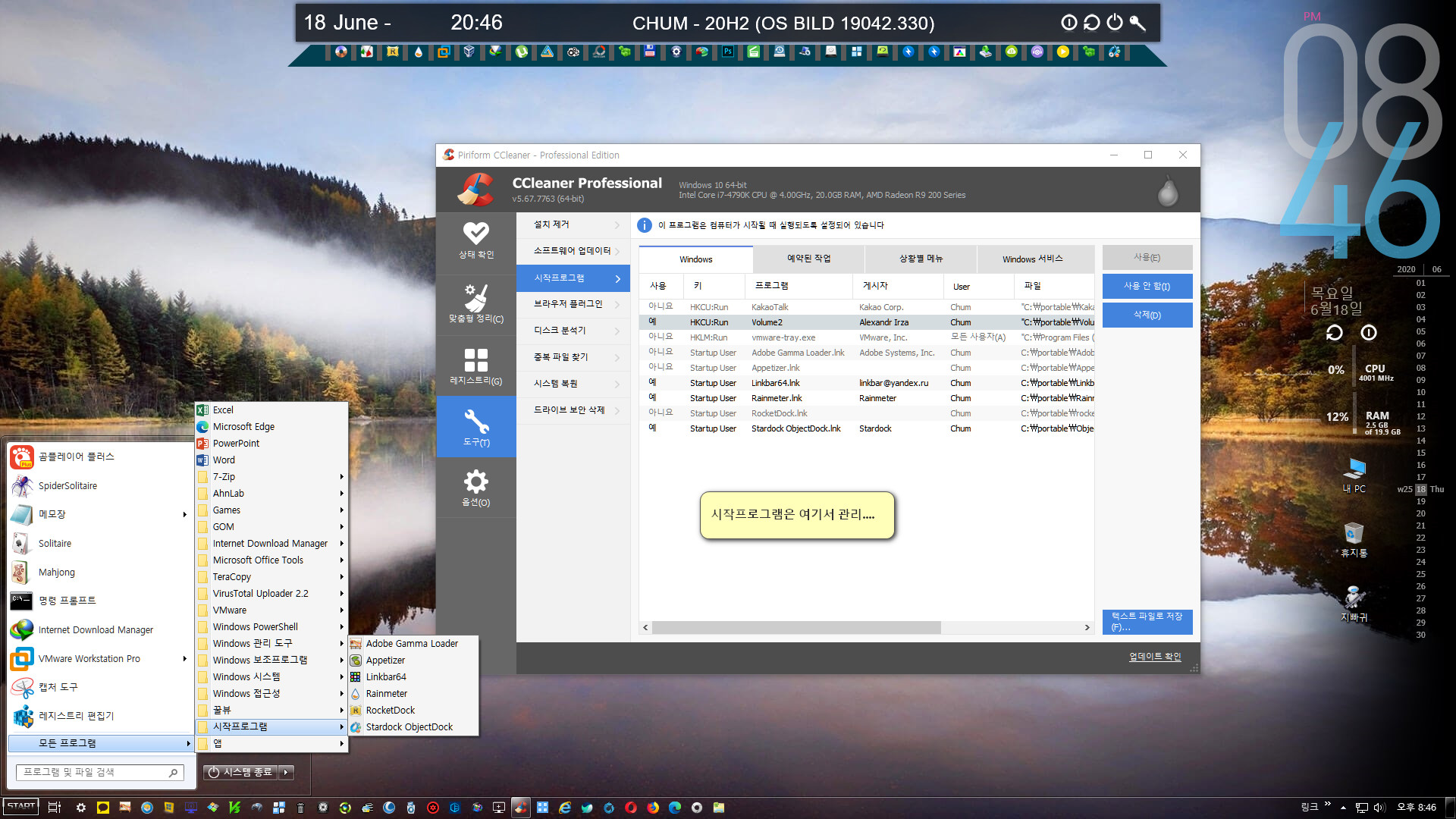This screenshot has height=819, width=1456.
Task: Click the 프로그램 및 파일 검색 search box
Action: click(x=100, y=772)
